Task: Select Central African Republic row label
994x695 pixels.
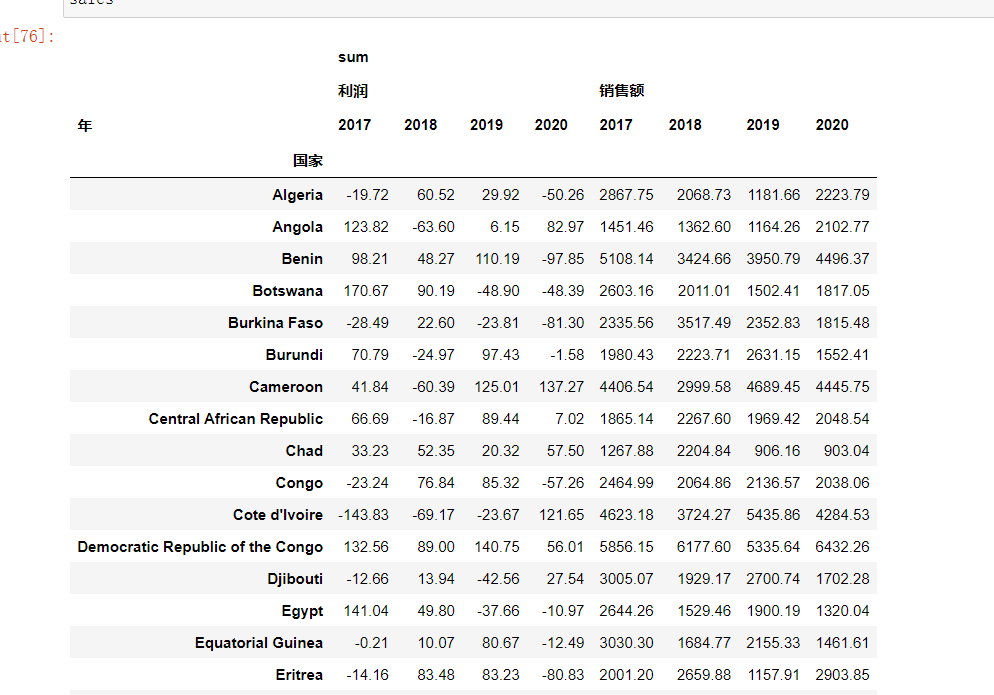Action: click(235, 419)
